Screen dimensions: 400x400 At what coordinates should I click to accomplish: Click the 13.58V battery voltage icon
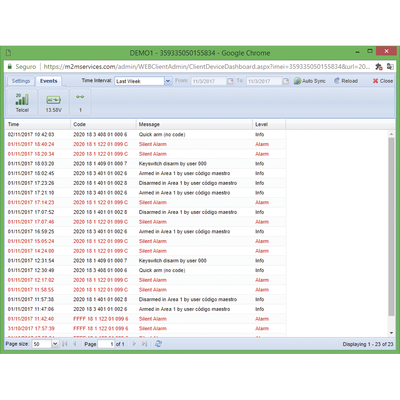tap(53, 100)
